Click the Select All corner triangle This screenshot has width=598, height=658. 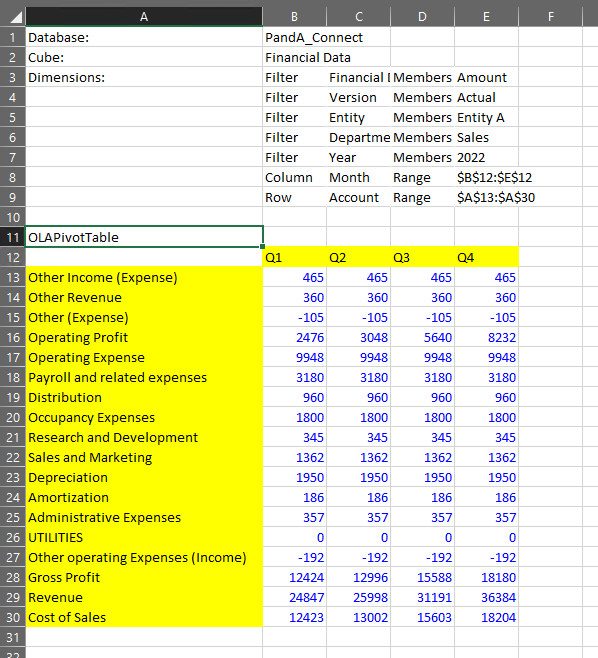click(x=15, y=17)
